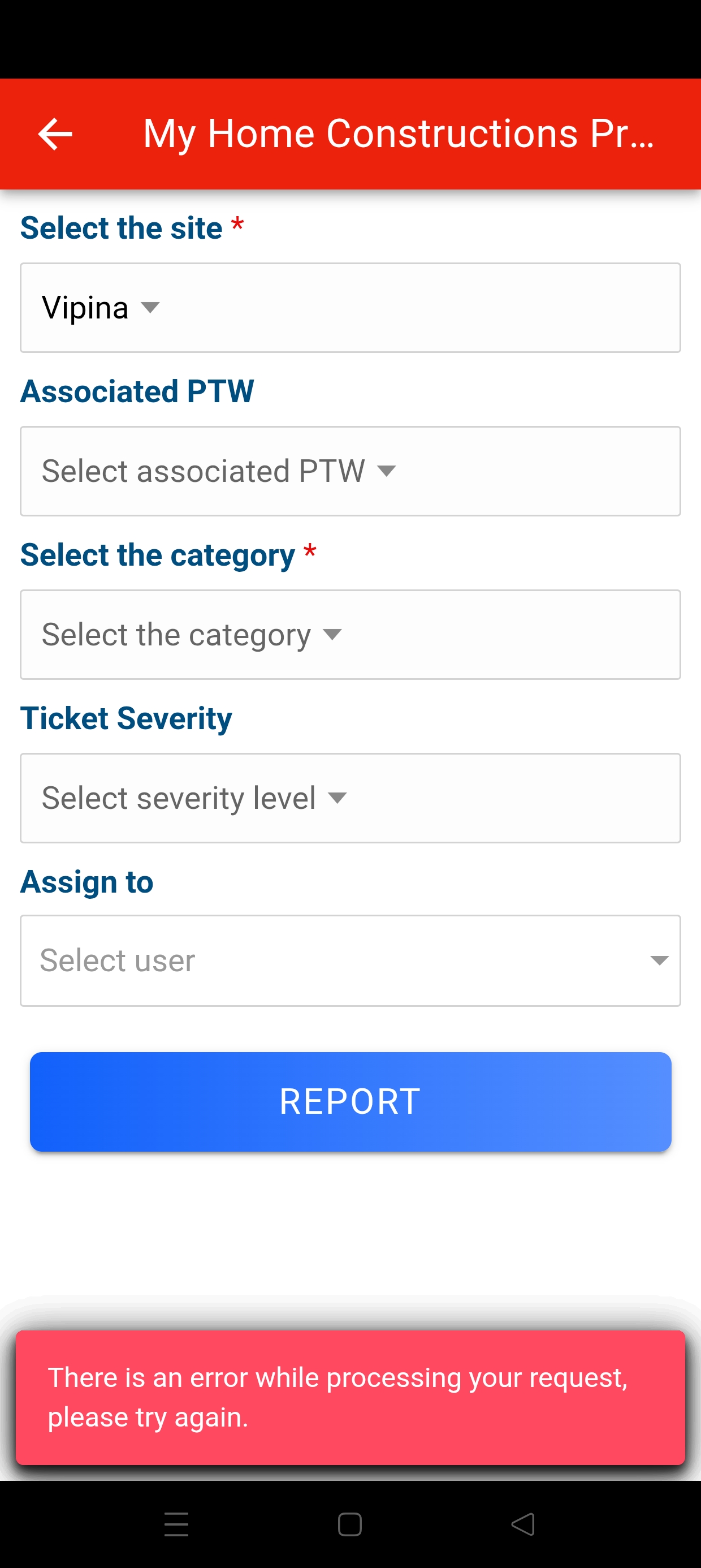Screen dimensions: 701x1568
Task: Open the Select severity level dropdown
Action: click(350, 798)
